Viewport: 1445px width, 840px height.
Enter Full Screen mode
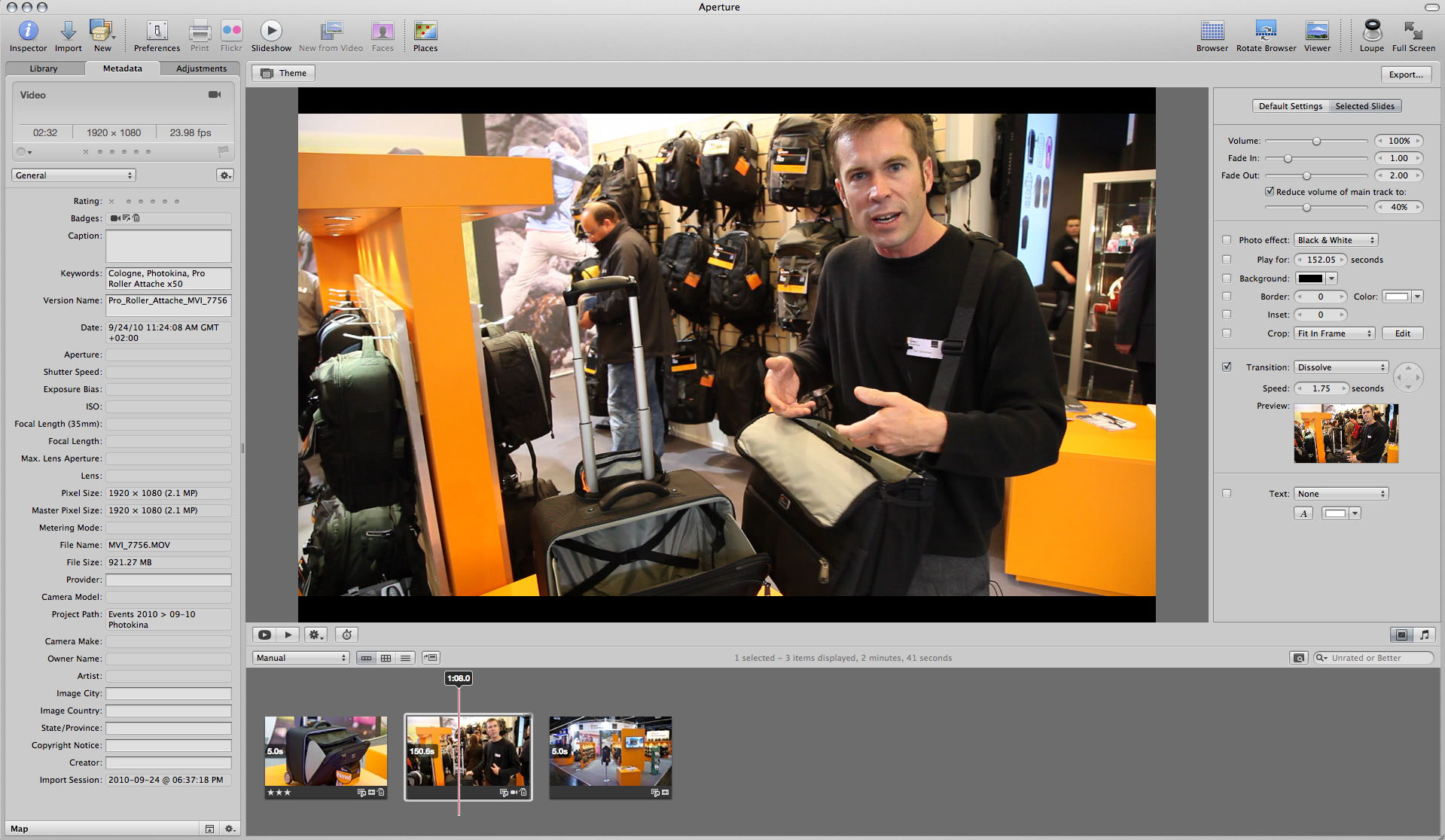pos(1413,32)
